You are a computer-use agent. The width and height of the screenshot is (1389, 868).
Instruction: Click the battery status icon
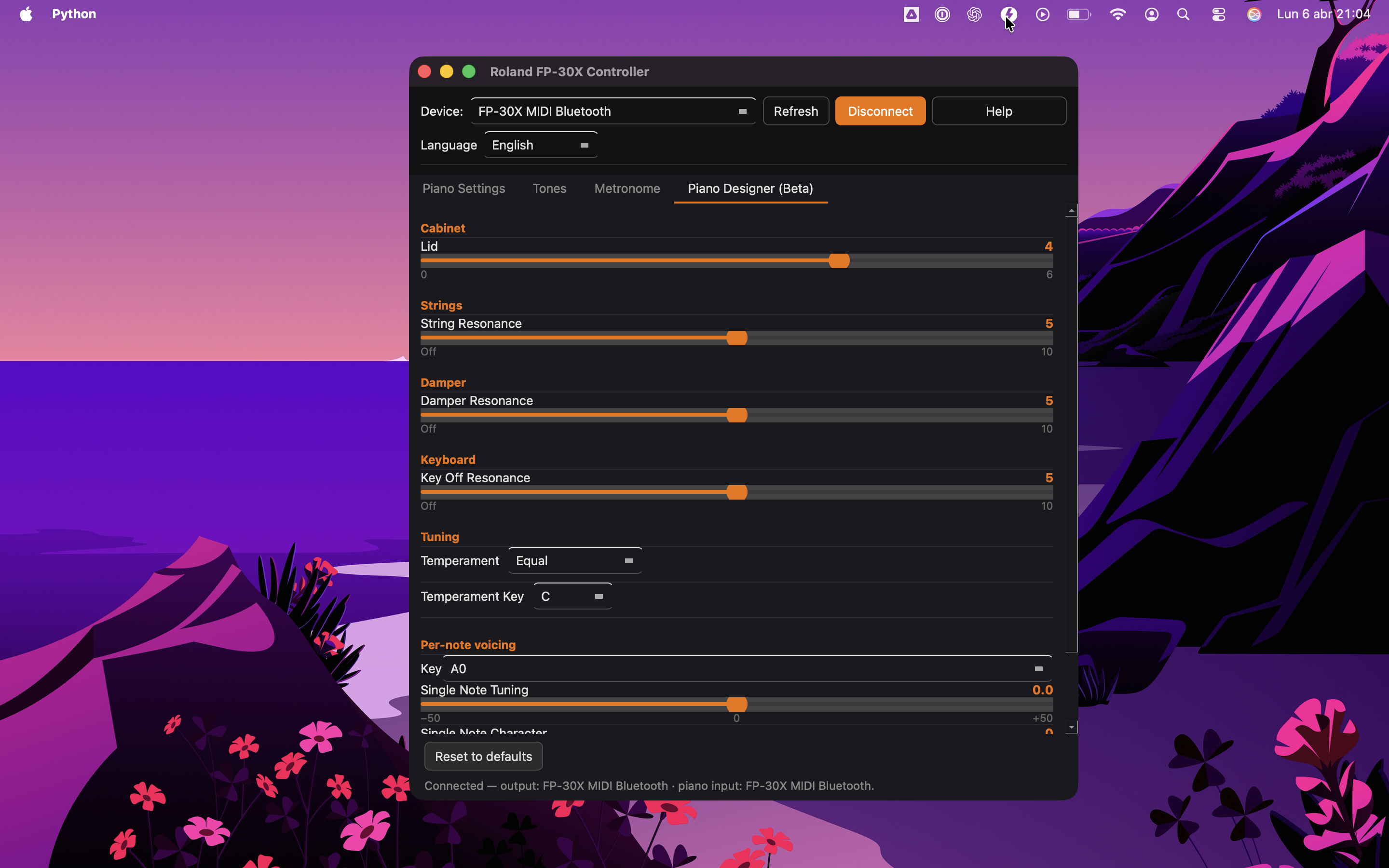tap(1078, 14)
